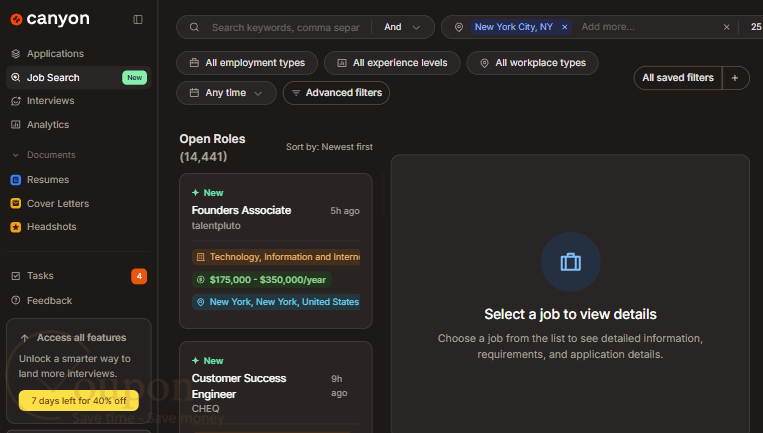Open the All employment types filter
This screenshot has width=763, height=433.
click(247, 63)
